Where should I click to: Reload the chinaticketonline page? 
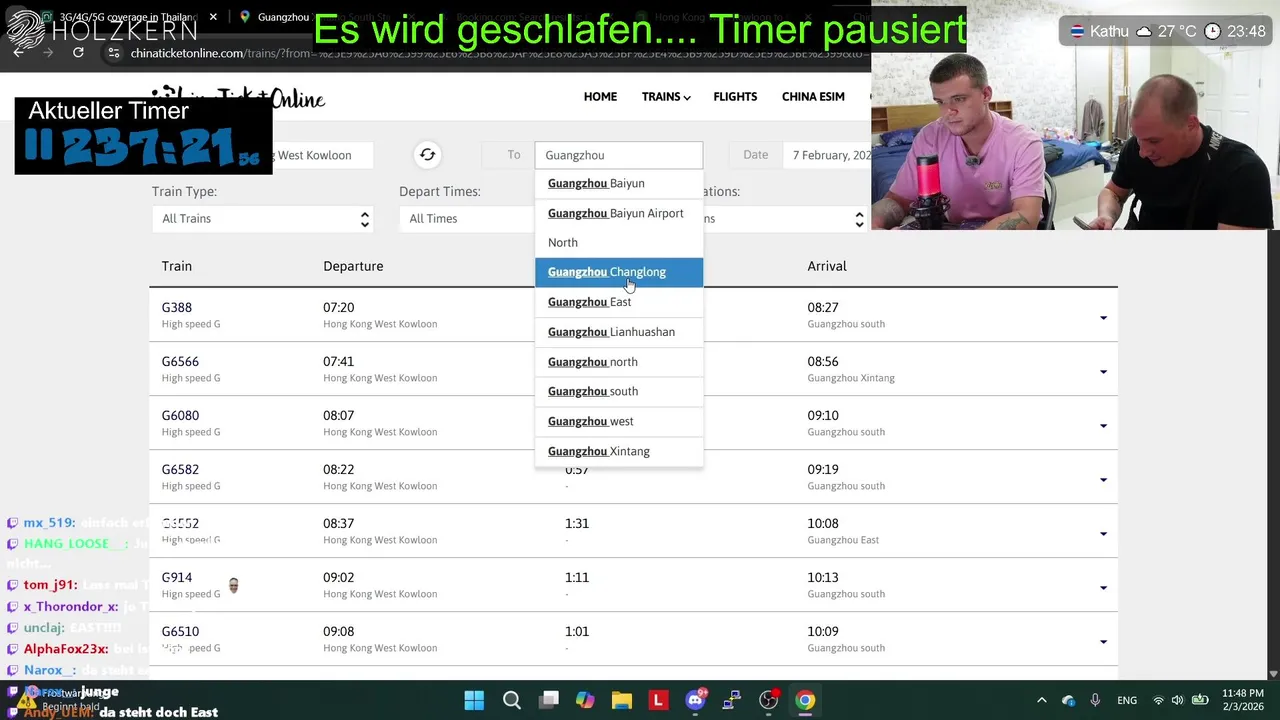[x=78, y=53]
